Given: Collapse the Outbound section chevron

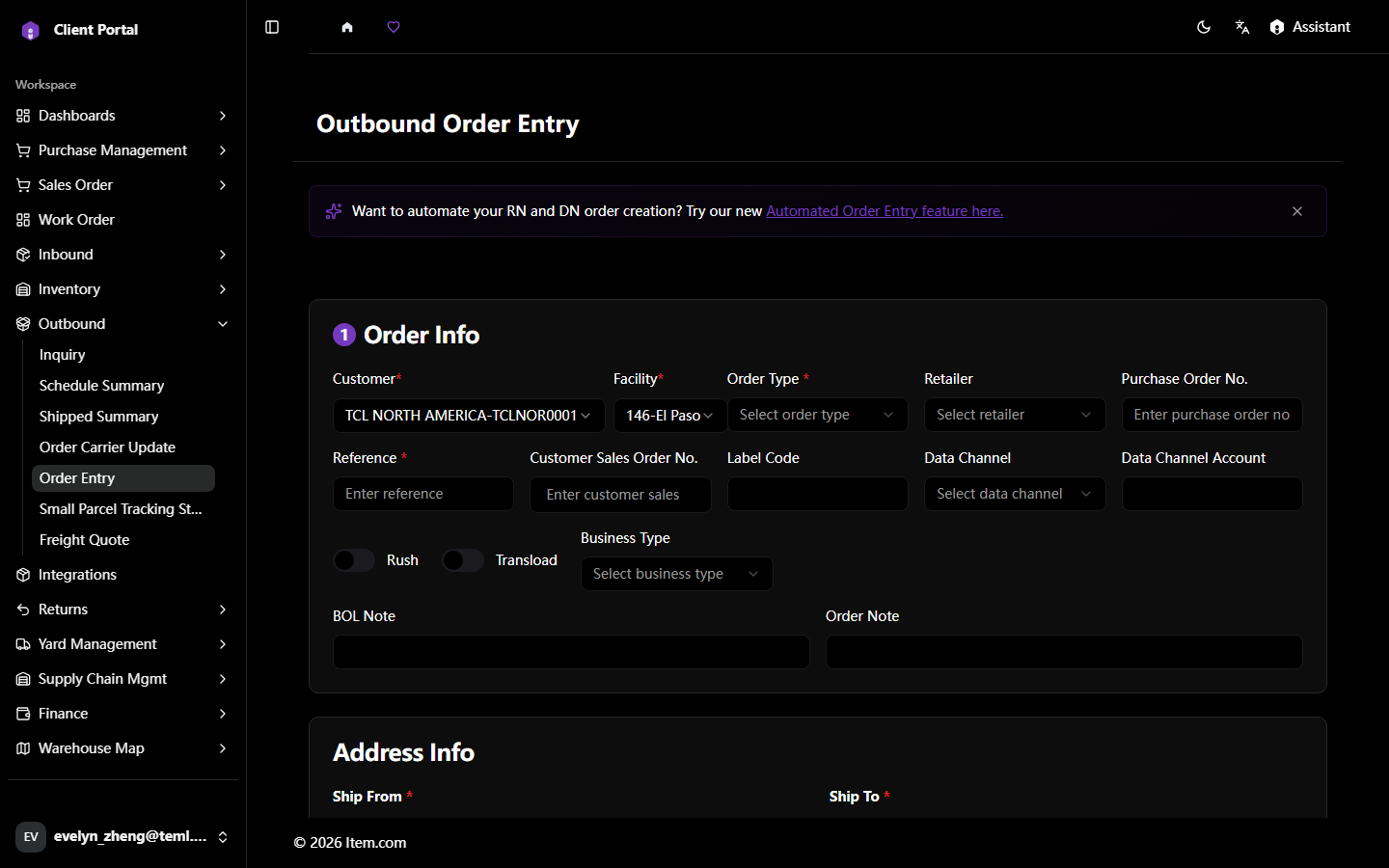Looking at the screenshot, I should coord(223,324).
